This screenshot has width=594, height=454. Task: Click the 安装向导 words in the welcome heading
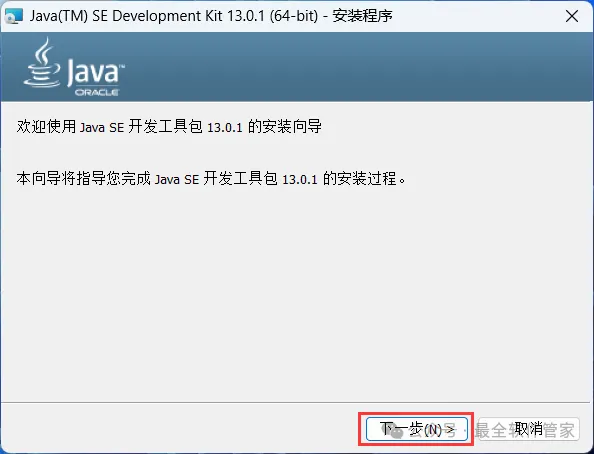tap(292, 127)
